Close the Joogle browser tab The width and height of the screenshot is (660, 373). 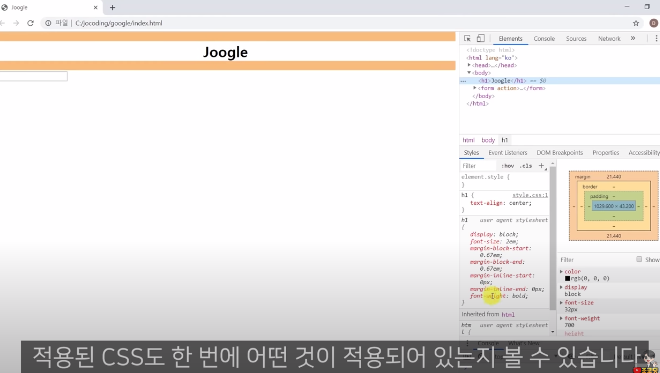(x=96, y=8)
